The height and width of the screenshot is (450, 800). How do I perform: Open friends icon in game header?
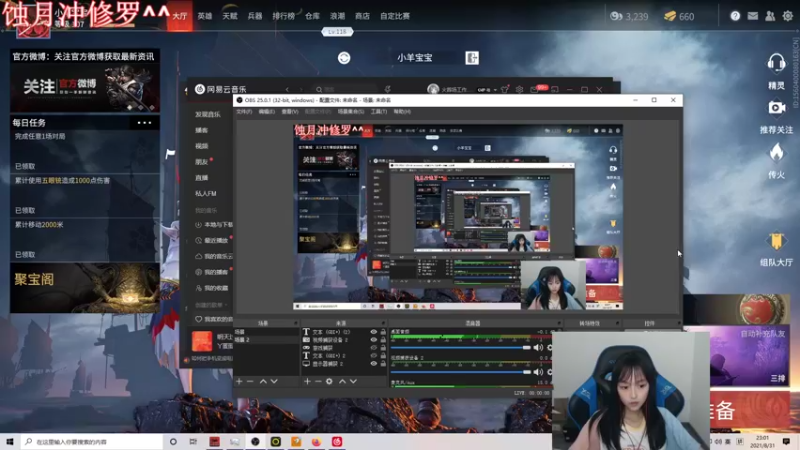click(x=770, y=16)
